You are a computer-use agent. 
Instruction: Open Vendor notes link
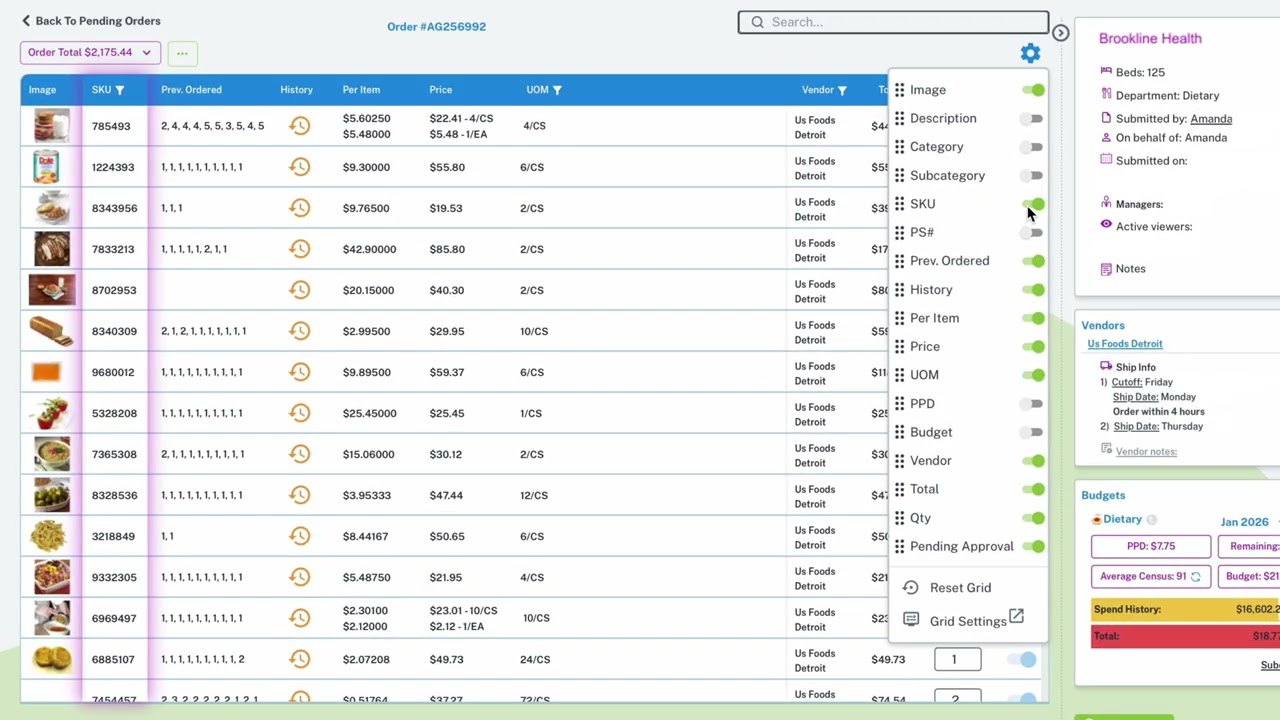1146,452
